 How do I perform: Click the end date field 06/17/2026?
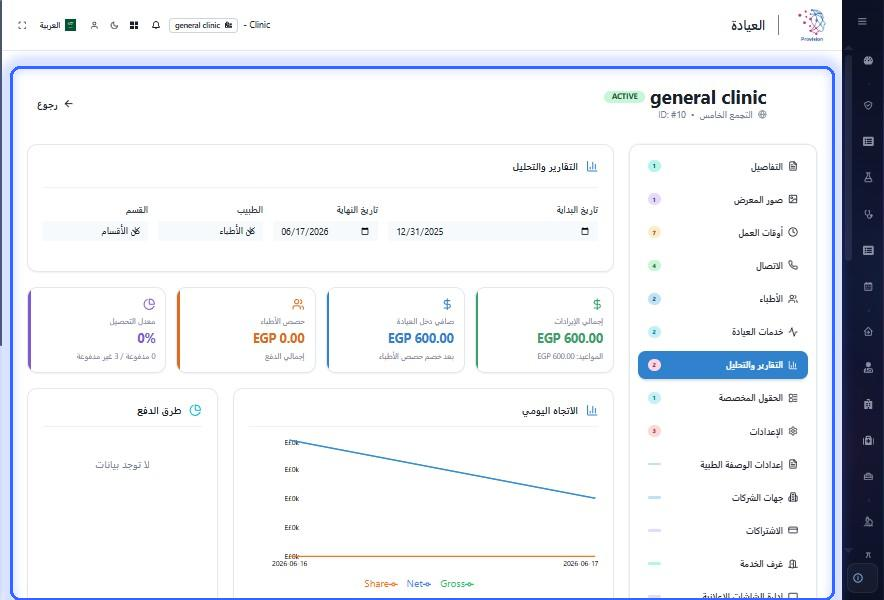pyautogui.click(x=325, y=231)
